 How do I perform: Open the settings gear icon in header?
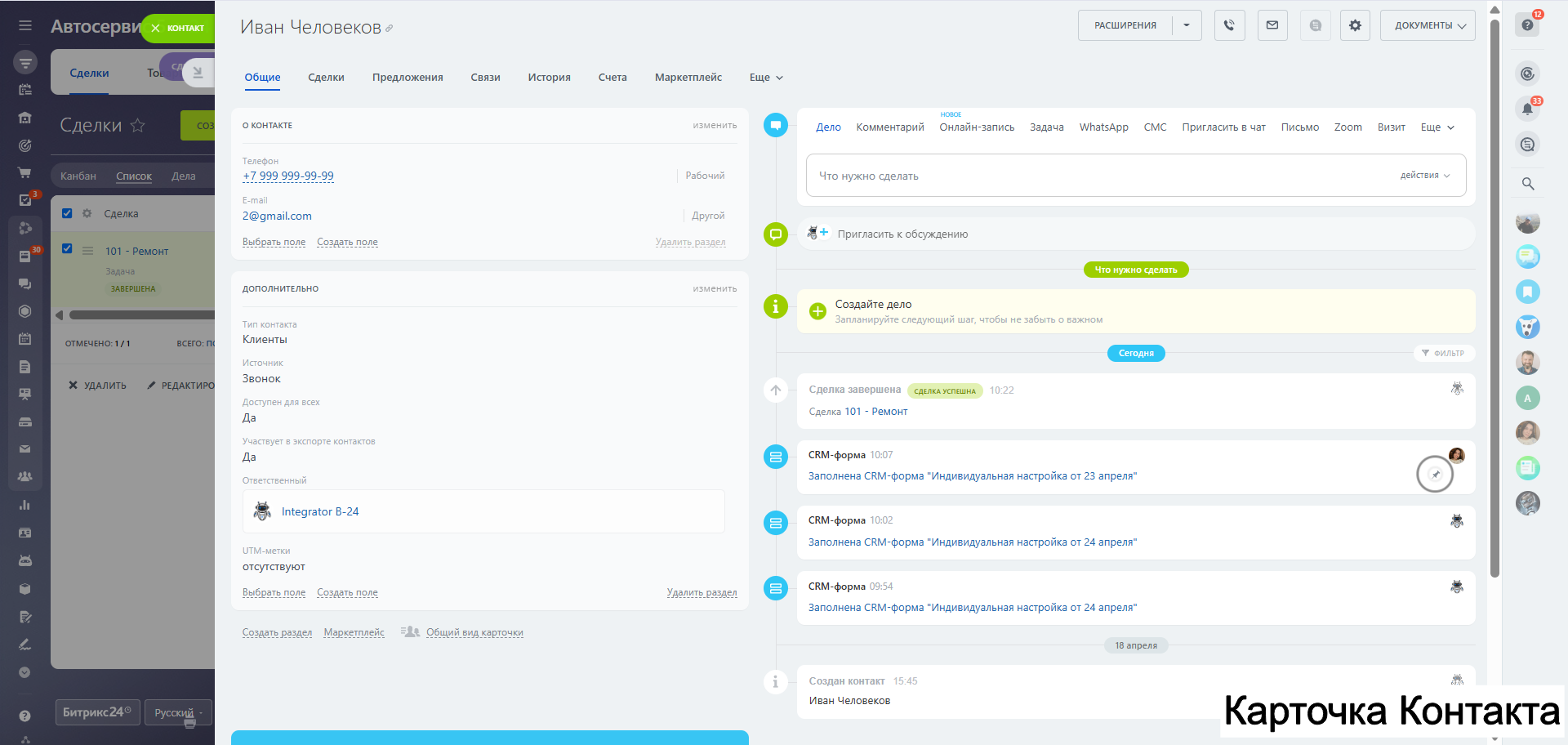click(x=1355, y=25)
